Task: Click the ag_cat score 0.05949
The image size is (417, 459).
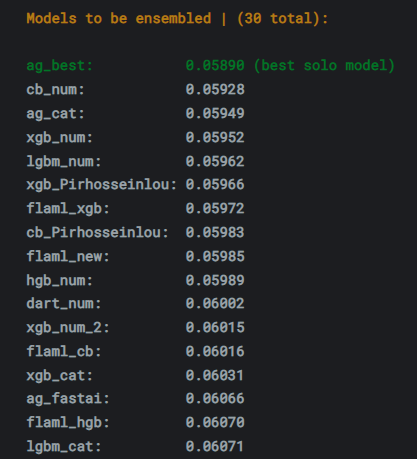Action: [x=215, y=113]
